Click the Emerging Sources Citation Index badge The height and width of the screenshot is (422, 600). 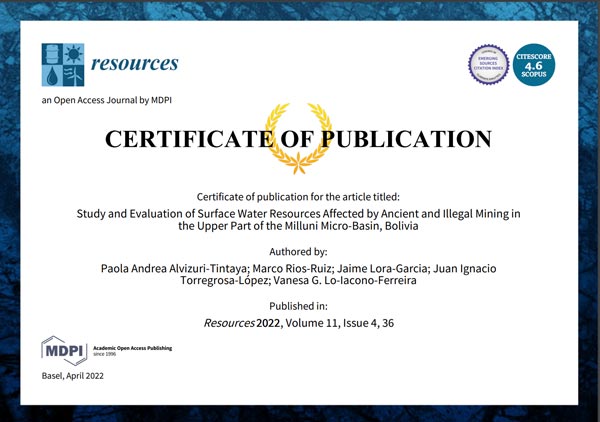[489, 65]
